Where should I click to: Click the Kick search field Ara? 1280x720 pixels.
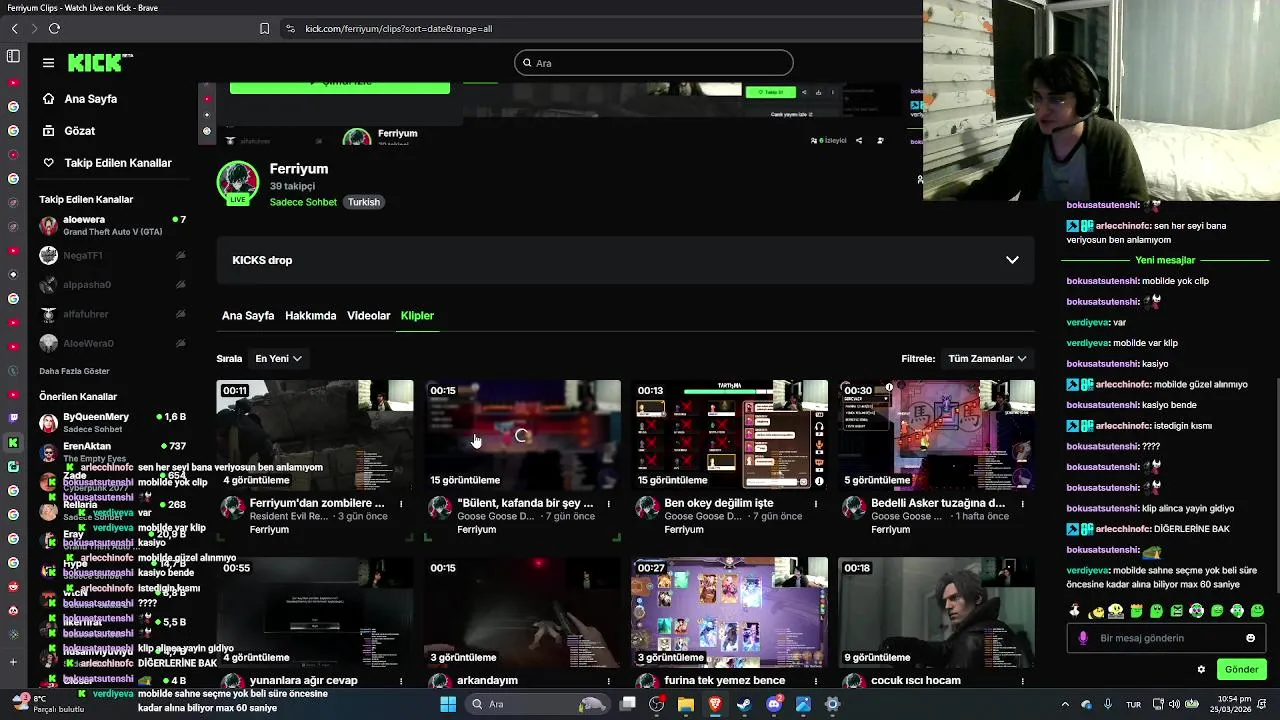point(654,63)
